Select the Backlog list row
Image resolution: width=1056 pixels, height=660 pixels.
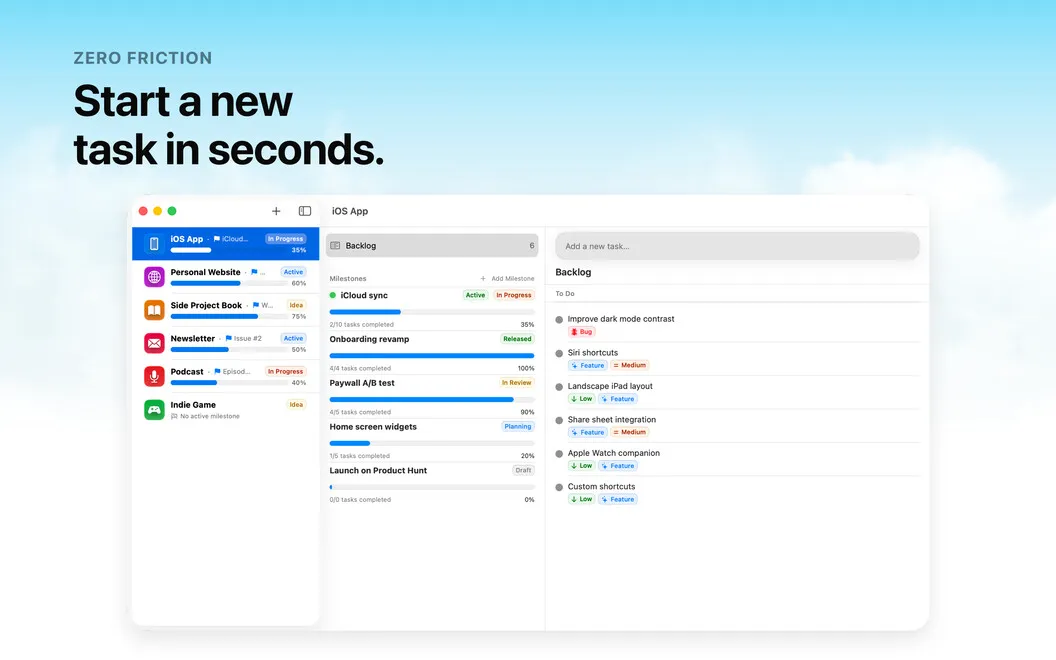[x=432, y=246]
